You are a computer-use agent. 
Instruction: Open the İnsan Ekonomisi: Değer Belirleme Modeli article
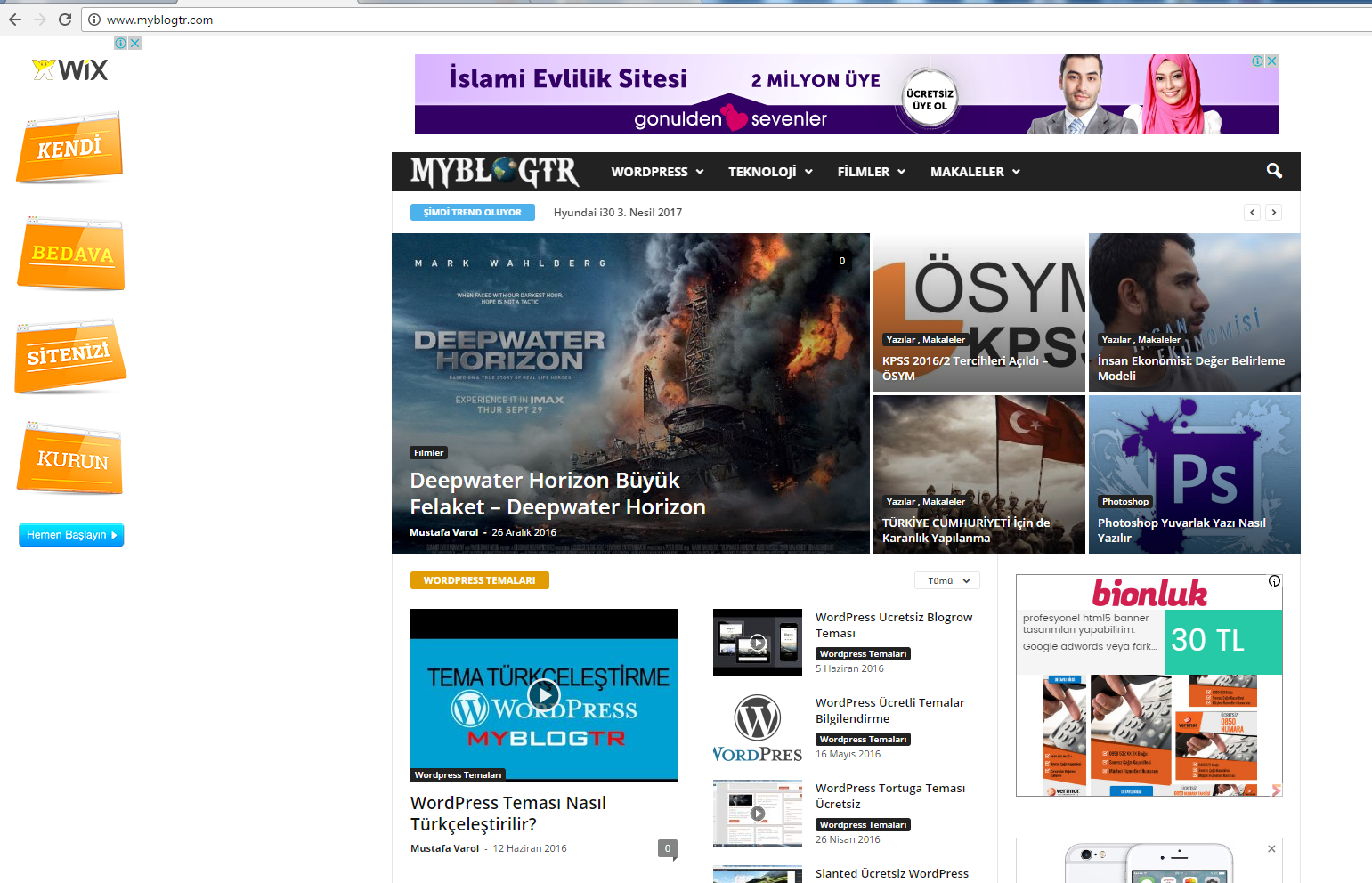click(x=1191, y=369)
